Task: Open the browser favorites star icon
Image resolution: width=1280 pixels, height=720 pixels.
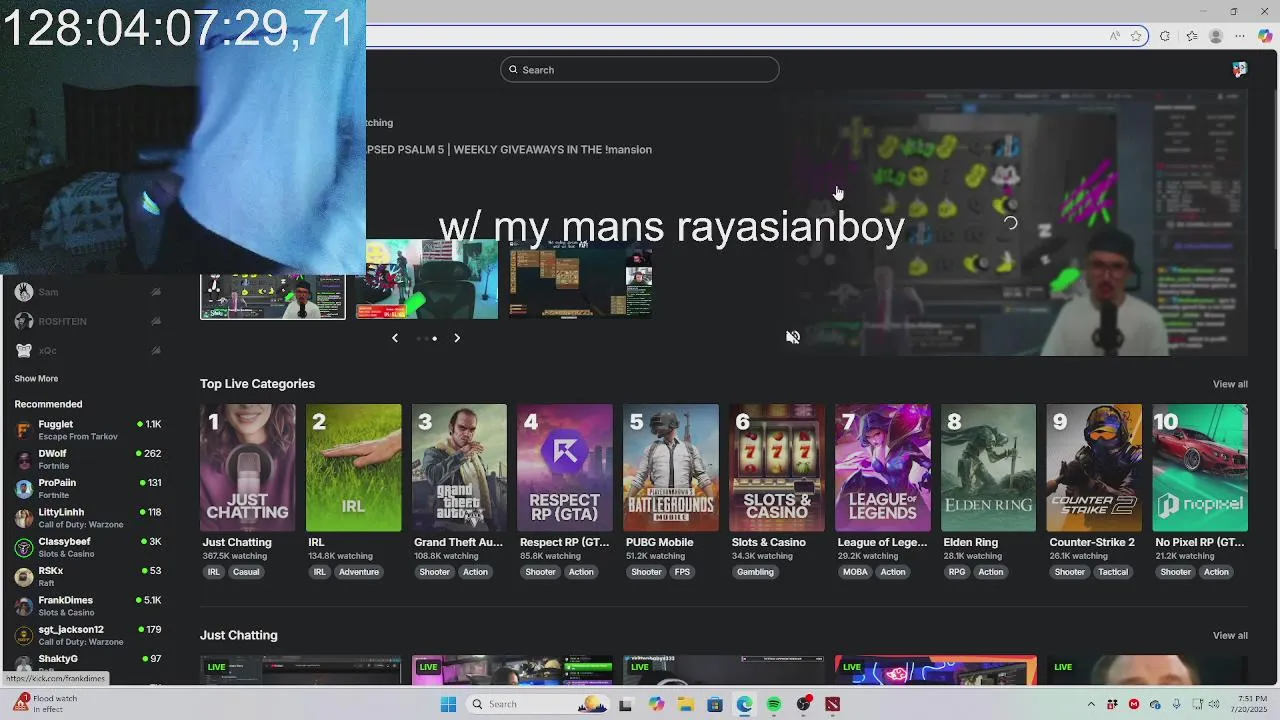Action: pyautogui.click(x=1136, y=36)
